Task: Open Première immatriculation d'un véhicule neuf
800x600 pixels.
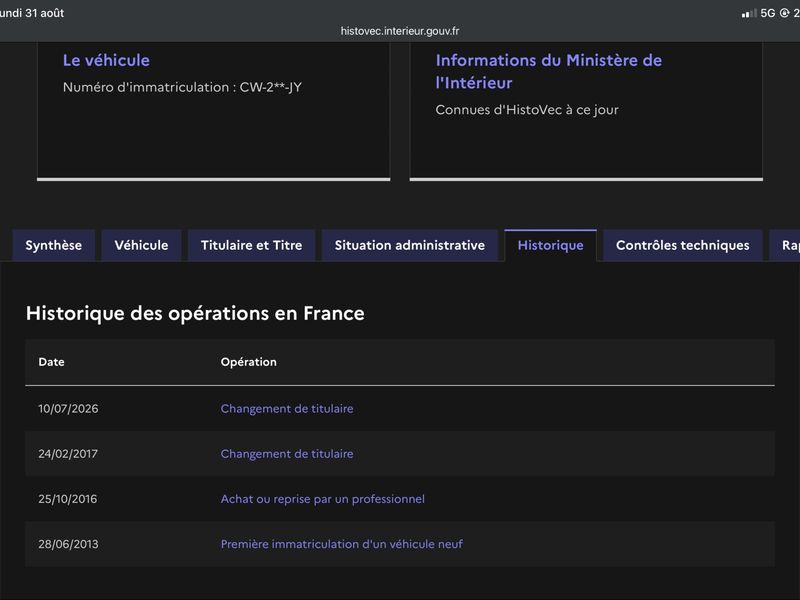Action: (x=341, y=544)
